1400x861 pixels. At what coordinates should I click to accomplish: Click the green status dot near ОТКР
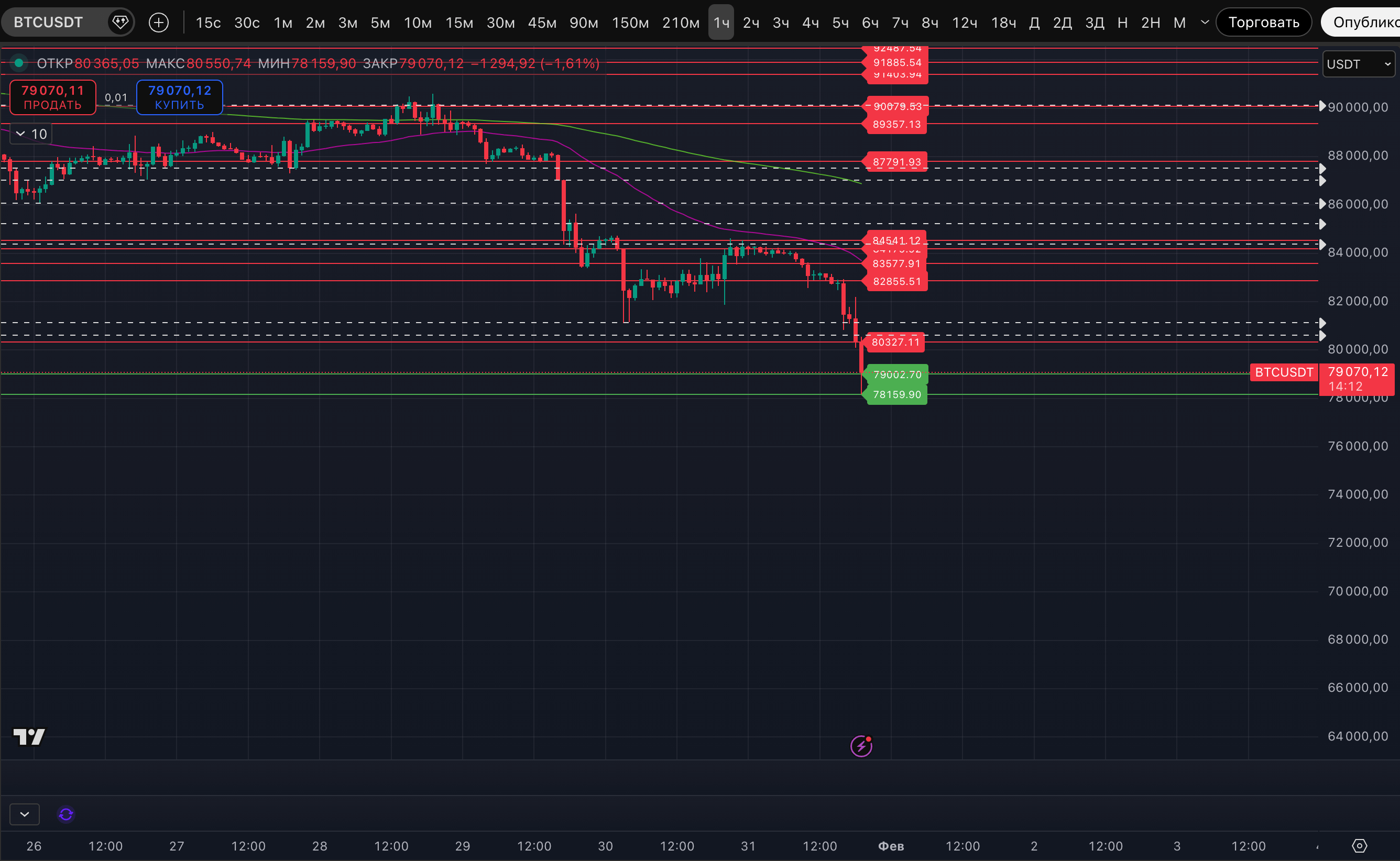tap(19, 63)
